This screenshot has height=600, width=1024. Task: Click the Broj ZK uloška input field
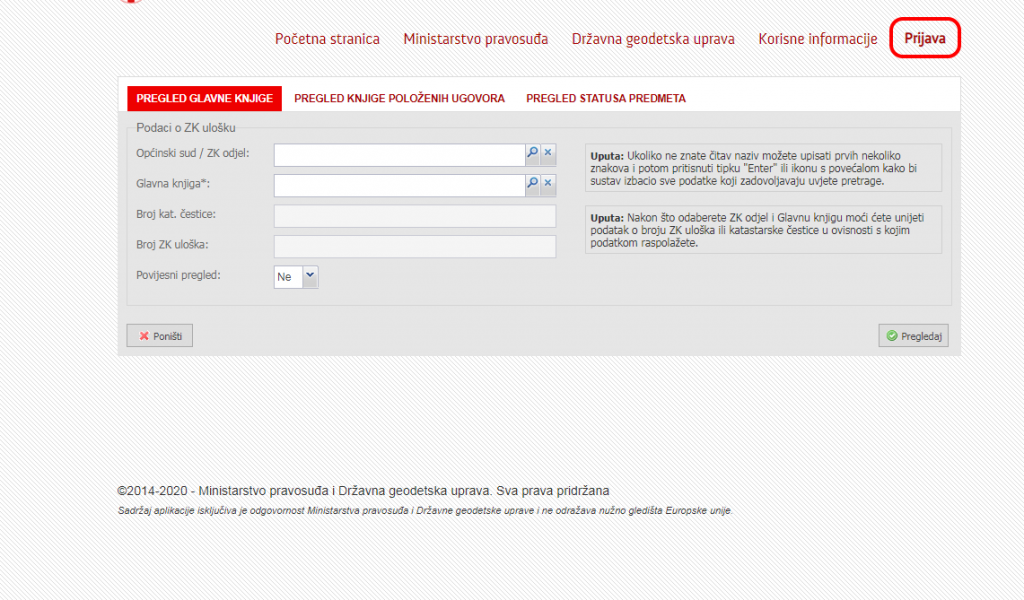415,246
